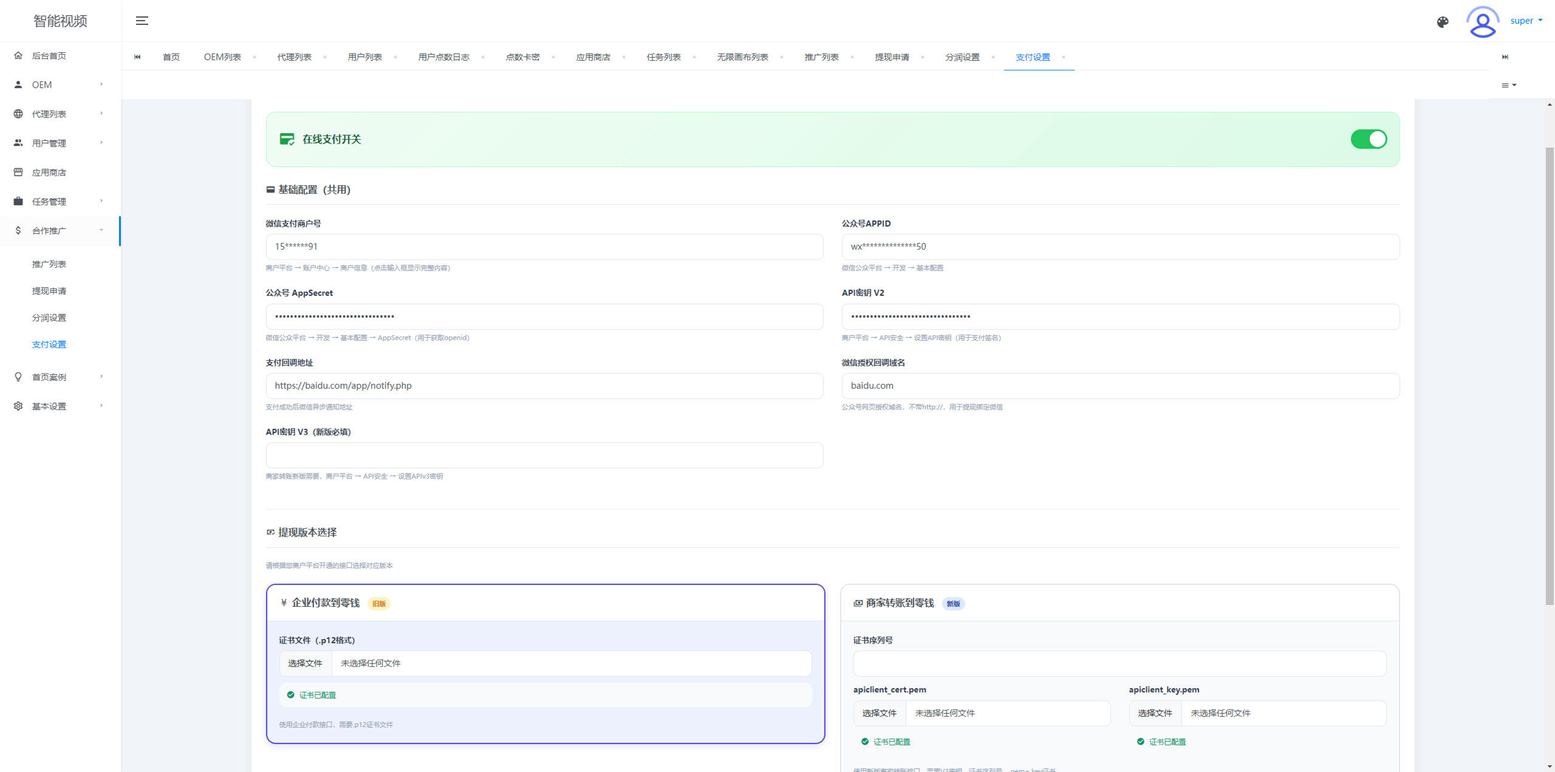Collapse sidebar with the hamburger icon
Image resolution: width=1555 pixels, height=772 pixels.
tap(142, 21)
